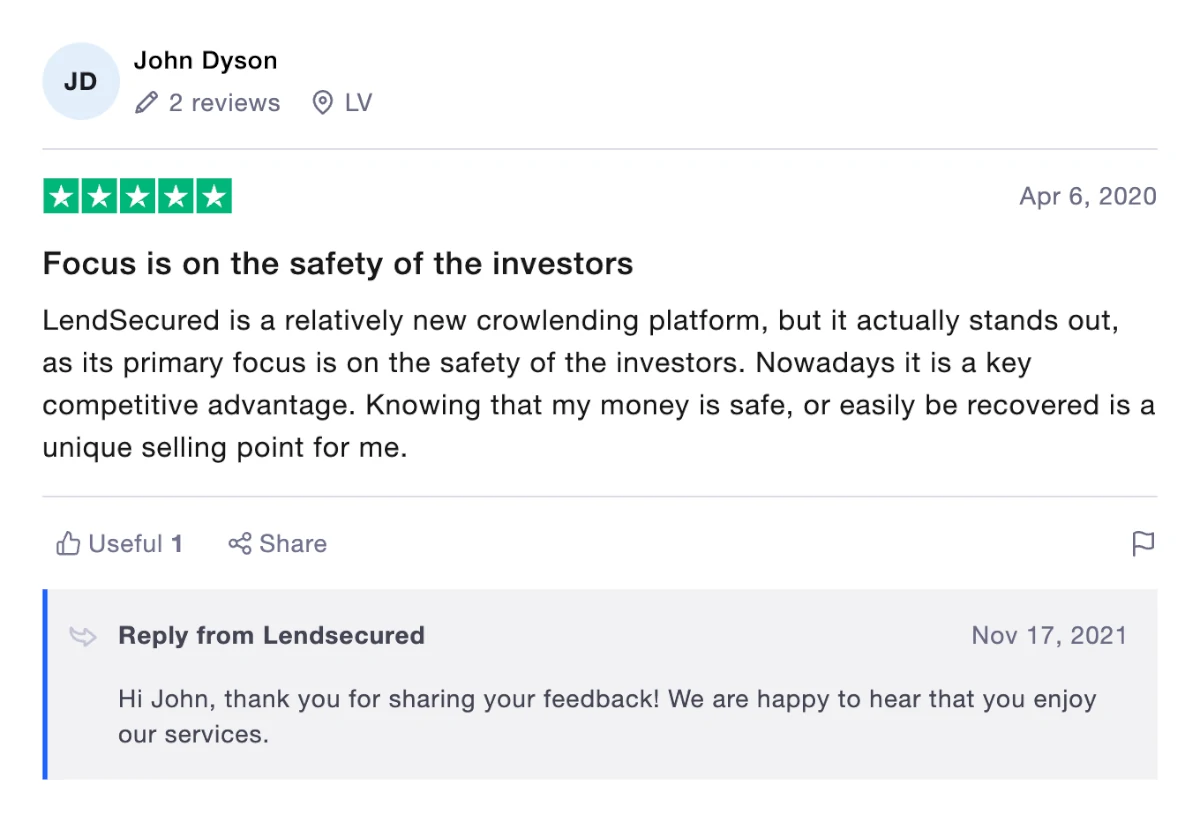Click the Reply from Lendsecured heading
The image size is (1200, 822).
pyautogui.click(x=271, y=635)
